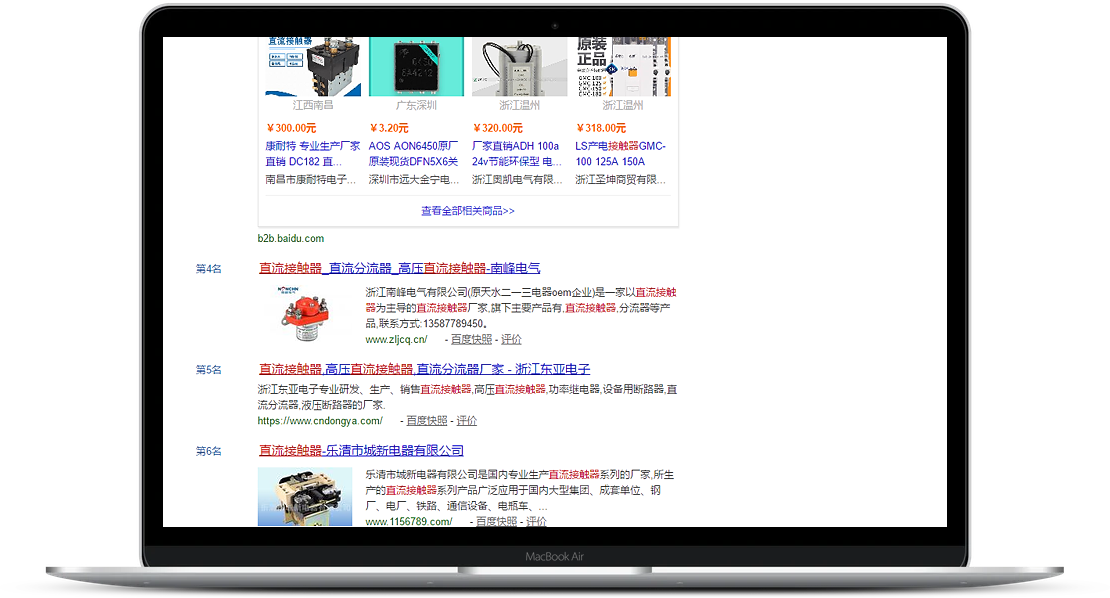Click the 第5名 rank label
Image resolution: width=1110 pixels, height=598 pixels.
(209, 370)
